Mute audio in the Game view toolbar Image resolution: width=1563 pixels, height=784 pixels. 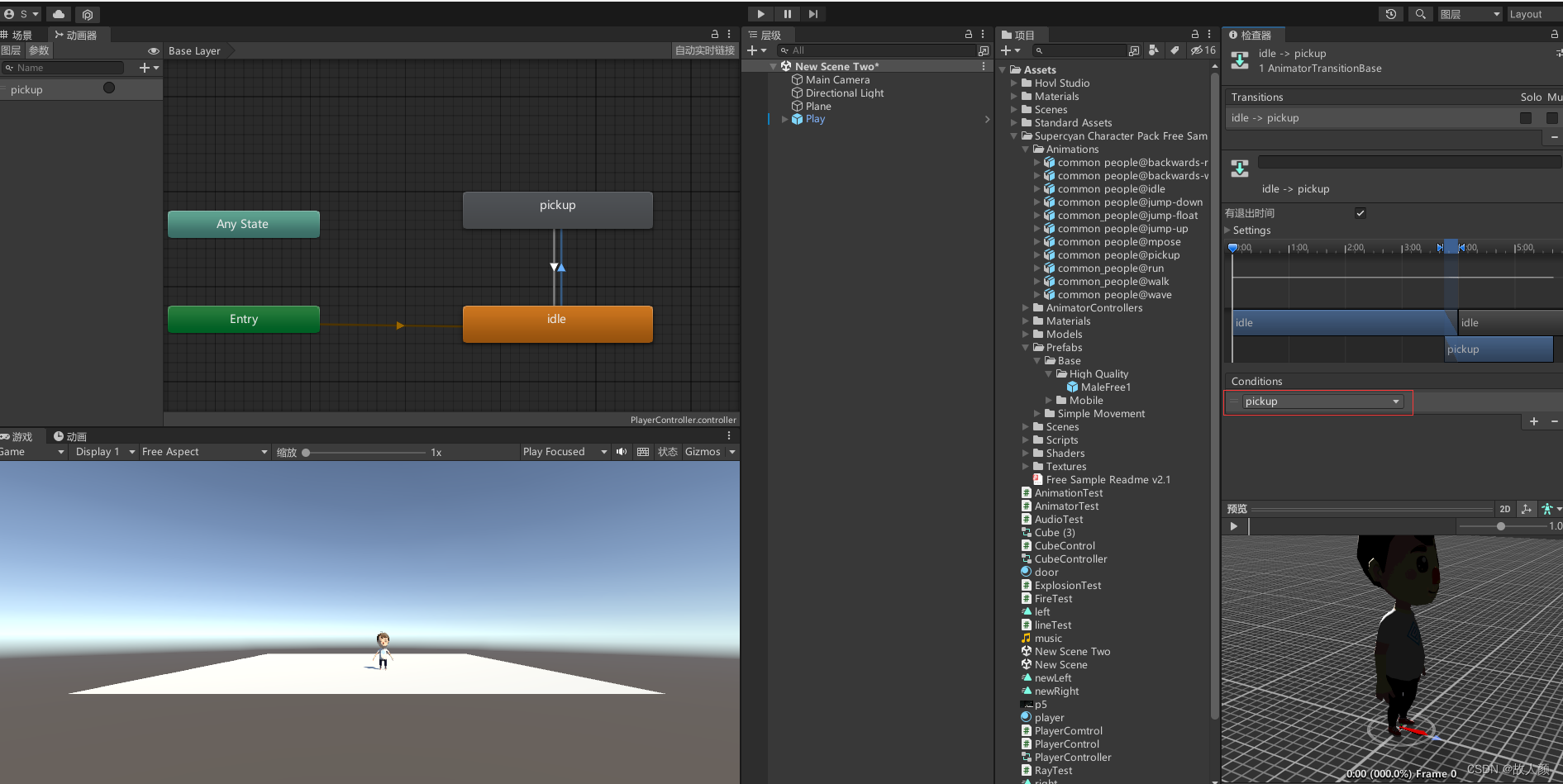tap(621, 452)
